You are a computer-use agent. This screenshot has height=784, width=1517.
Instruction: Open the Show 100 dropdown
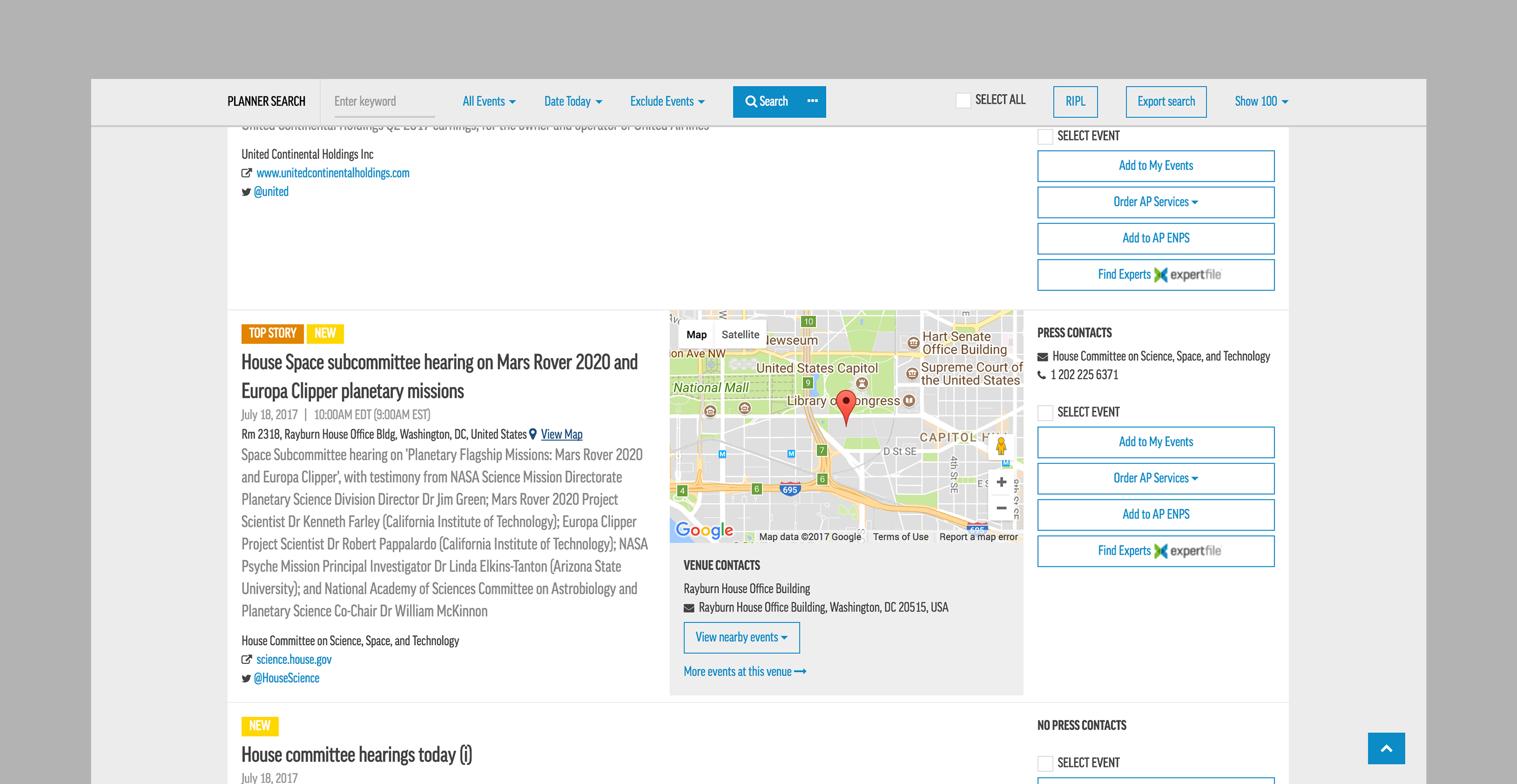[x=1262, y=101]
